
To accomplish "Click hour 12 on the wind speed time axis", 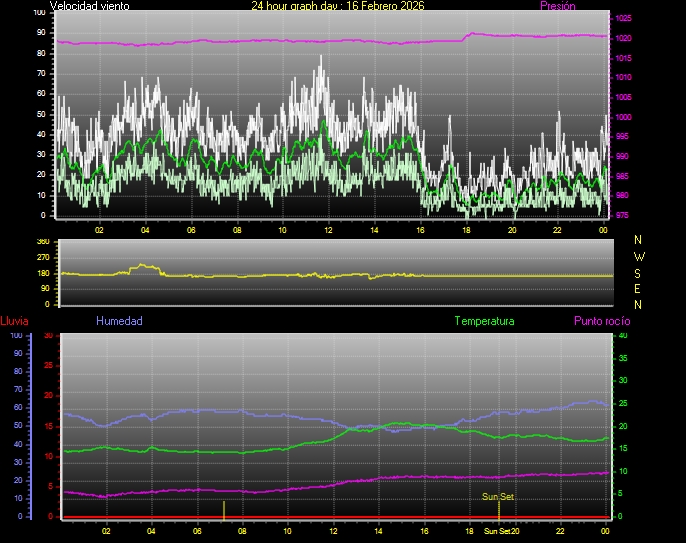I will pyautogui.click(x=327, y=229).
